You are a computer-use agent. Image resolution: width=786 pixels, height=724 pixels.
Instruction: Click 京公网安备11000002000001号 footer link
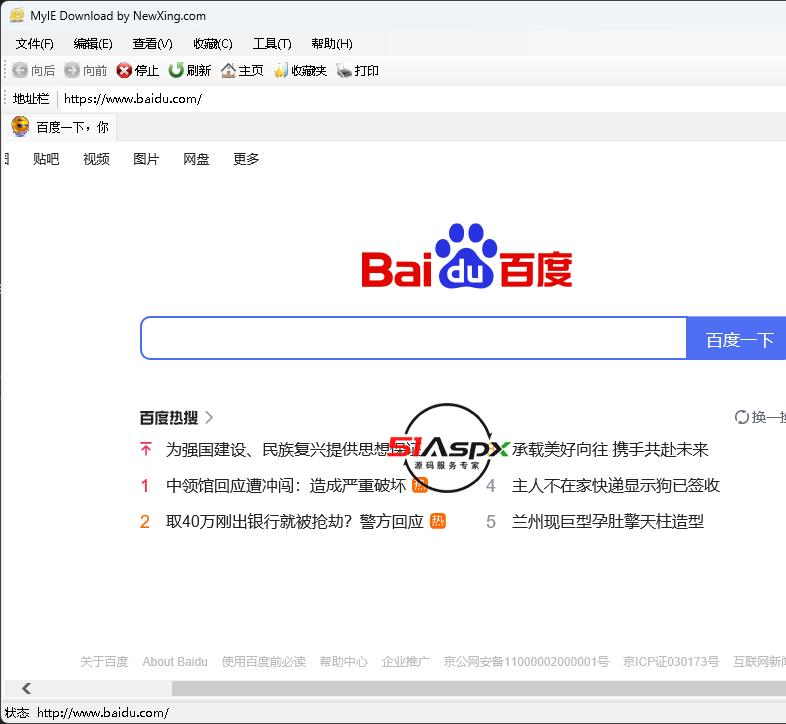coord(526,661)
